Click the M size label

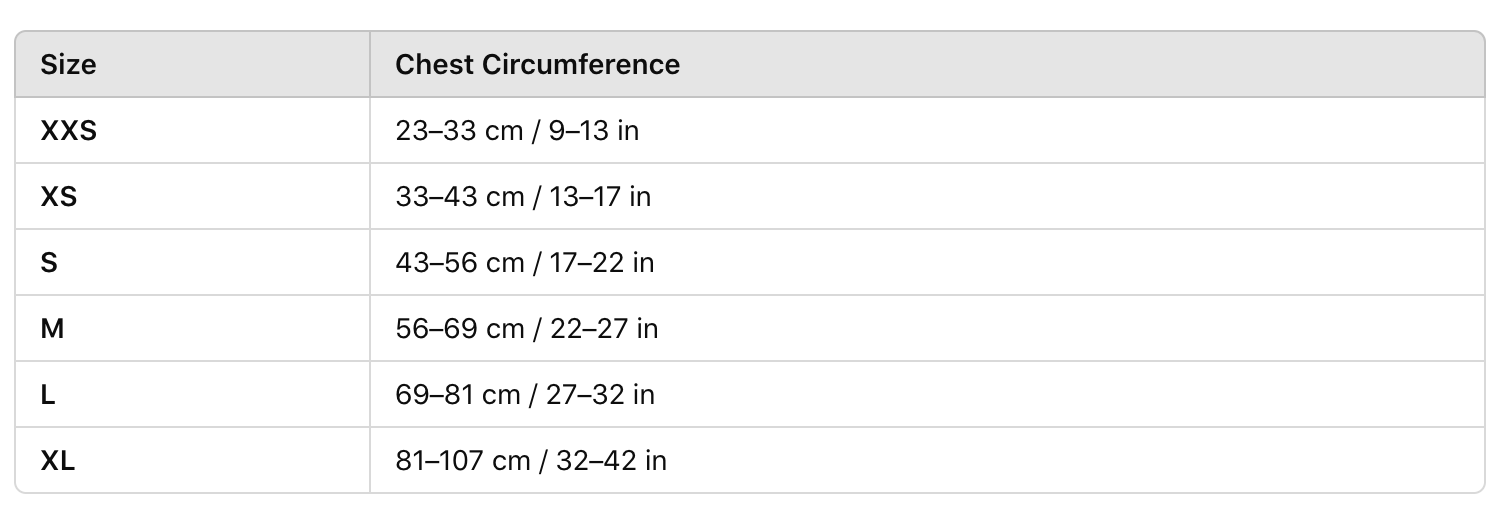point(52,329)
